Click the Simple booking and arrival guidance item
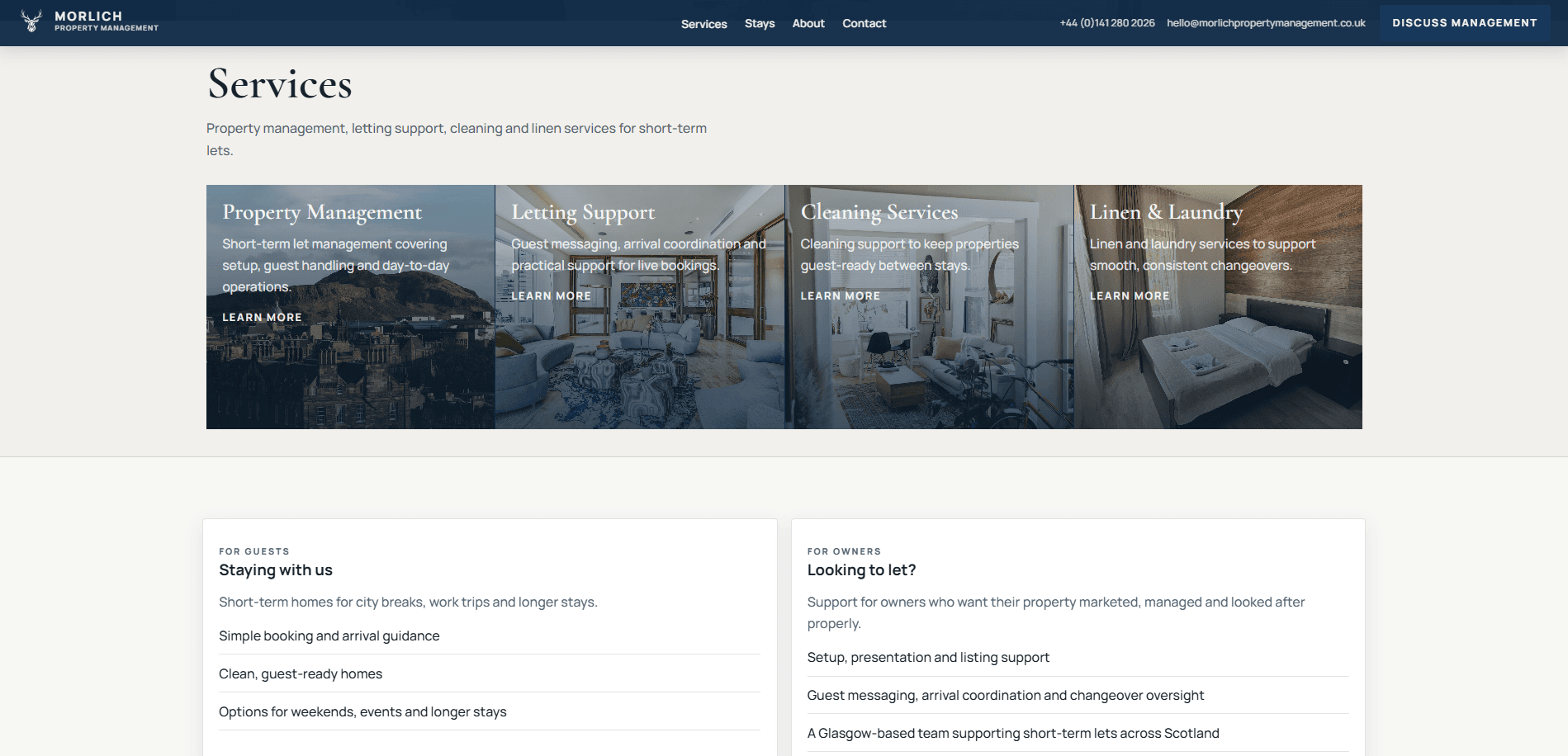1568x756 pixels. [x=329, y=636]
